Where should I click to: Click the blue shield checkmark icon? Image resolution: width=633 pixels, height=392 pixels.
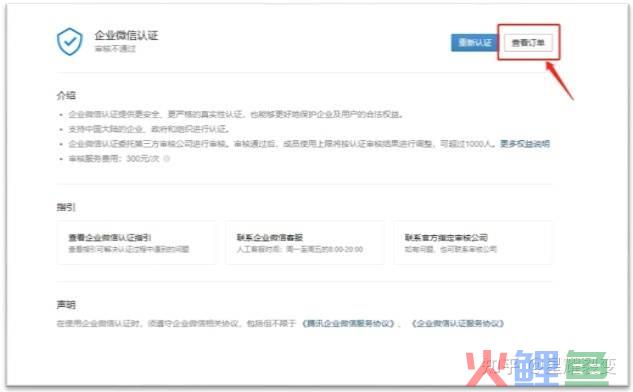(x=69, y=41)
